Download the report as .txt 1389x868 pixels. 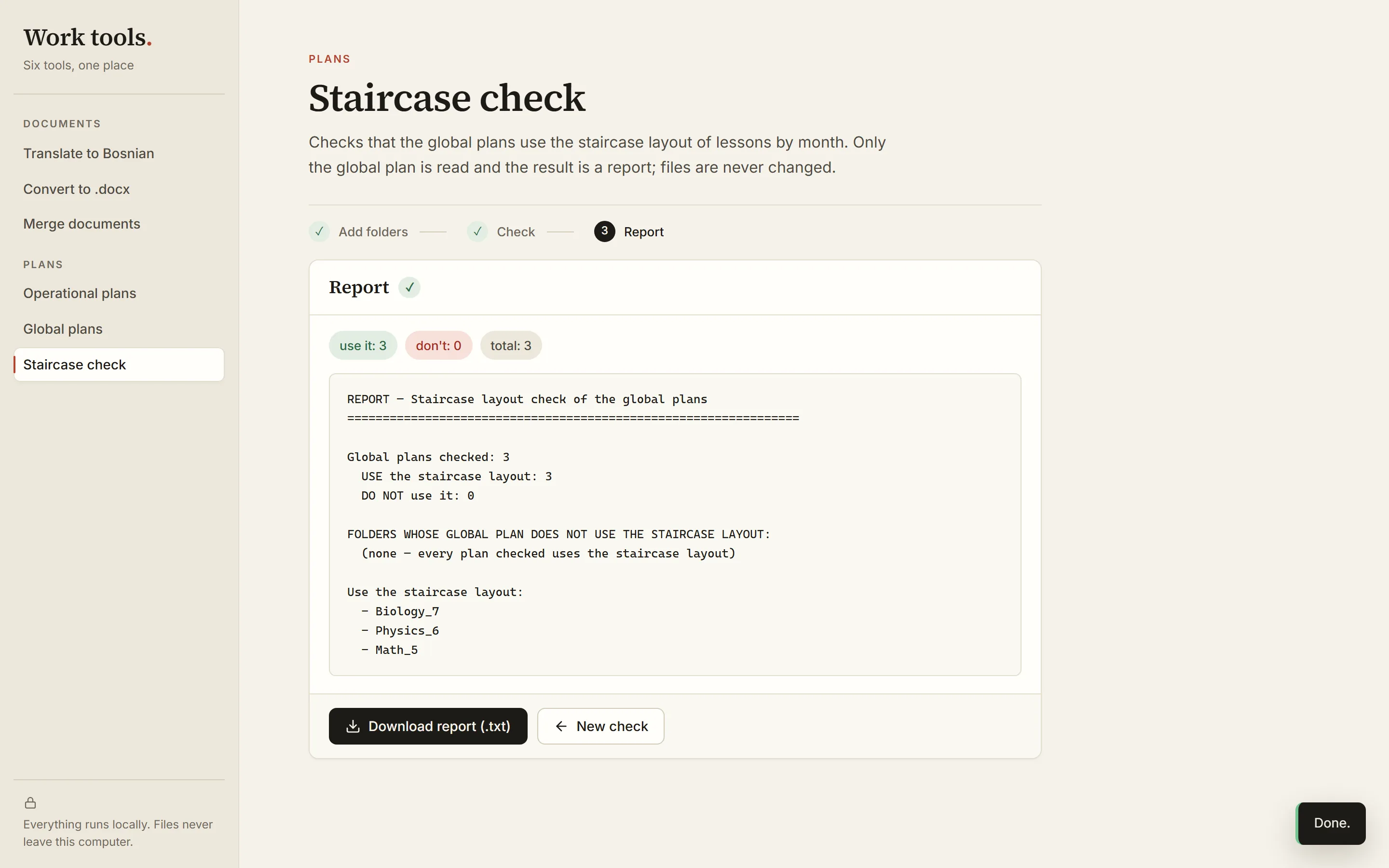(x=428, y=726)
